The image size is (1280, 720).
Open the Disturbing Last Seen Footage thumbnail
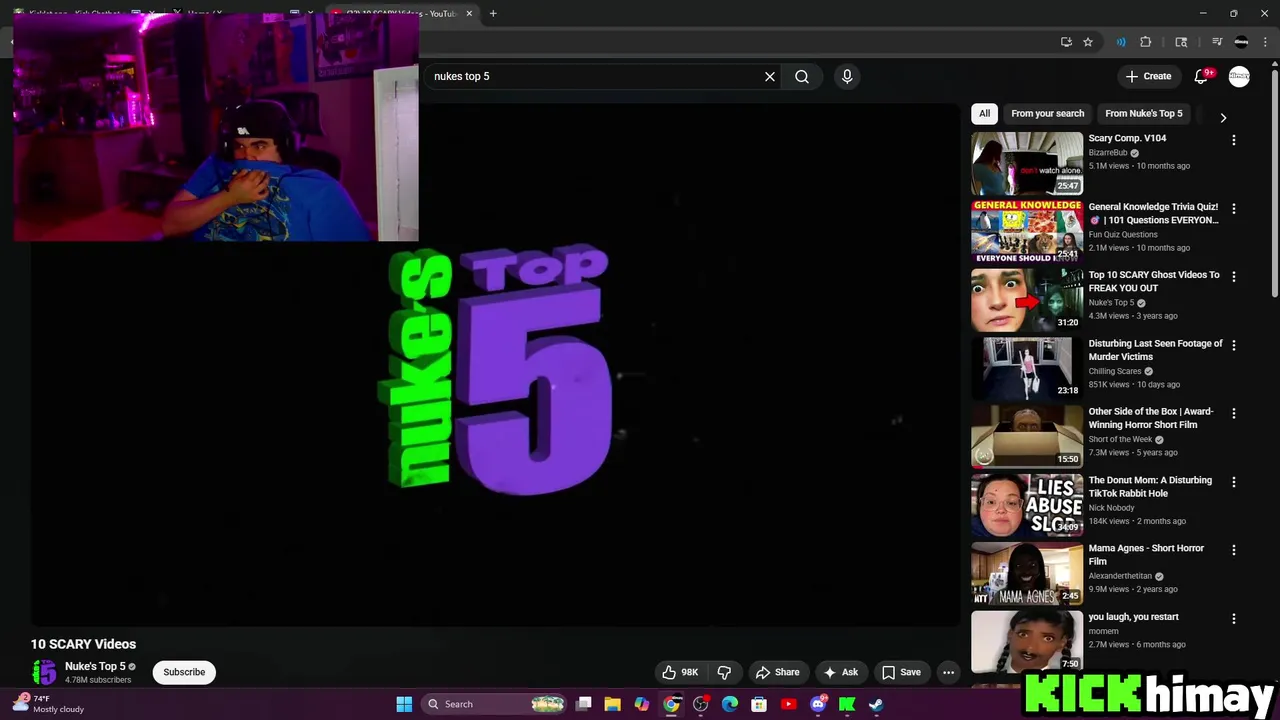(1027, 368)
